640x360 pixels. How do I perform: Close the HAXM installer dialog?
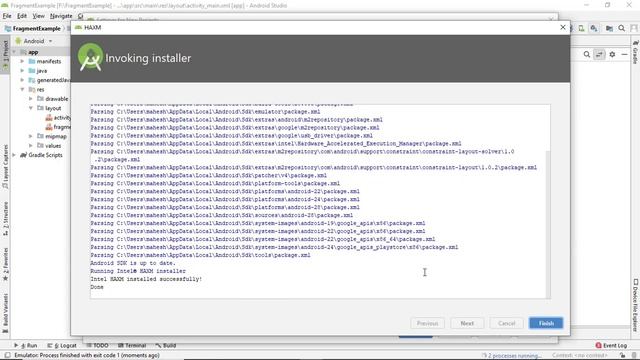coord(562,27)
